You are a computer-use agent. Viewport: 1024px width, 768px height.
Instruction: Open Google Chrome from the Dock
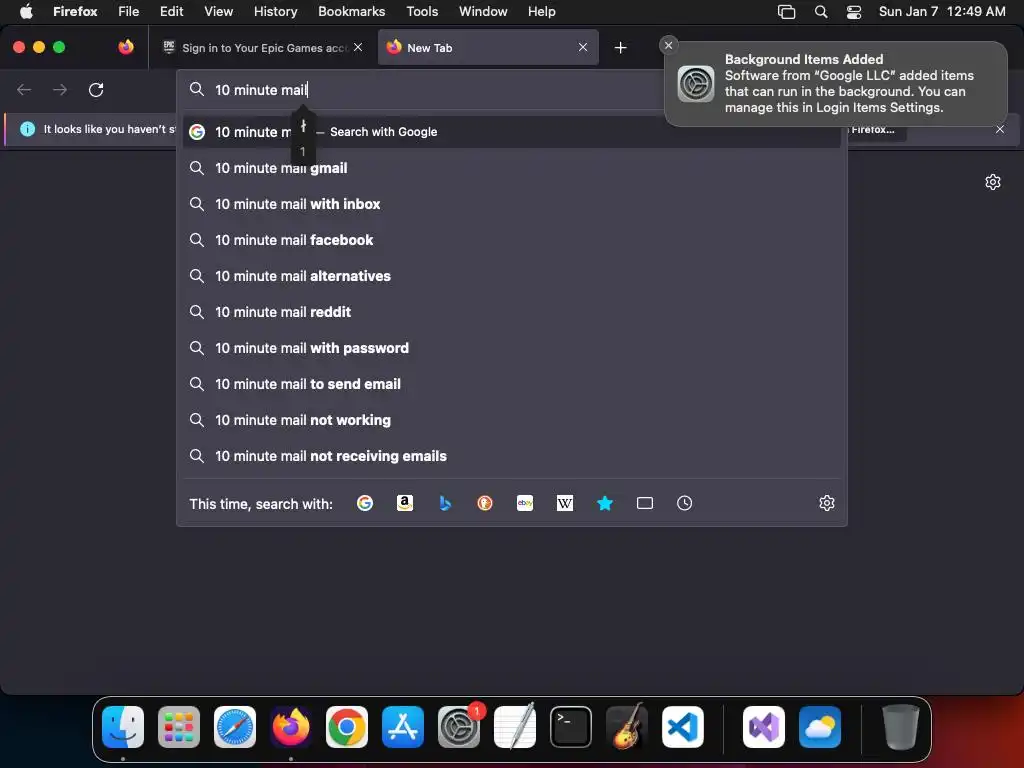pyautogui.click(x=347, y=727)
